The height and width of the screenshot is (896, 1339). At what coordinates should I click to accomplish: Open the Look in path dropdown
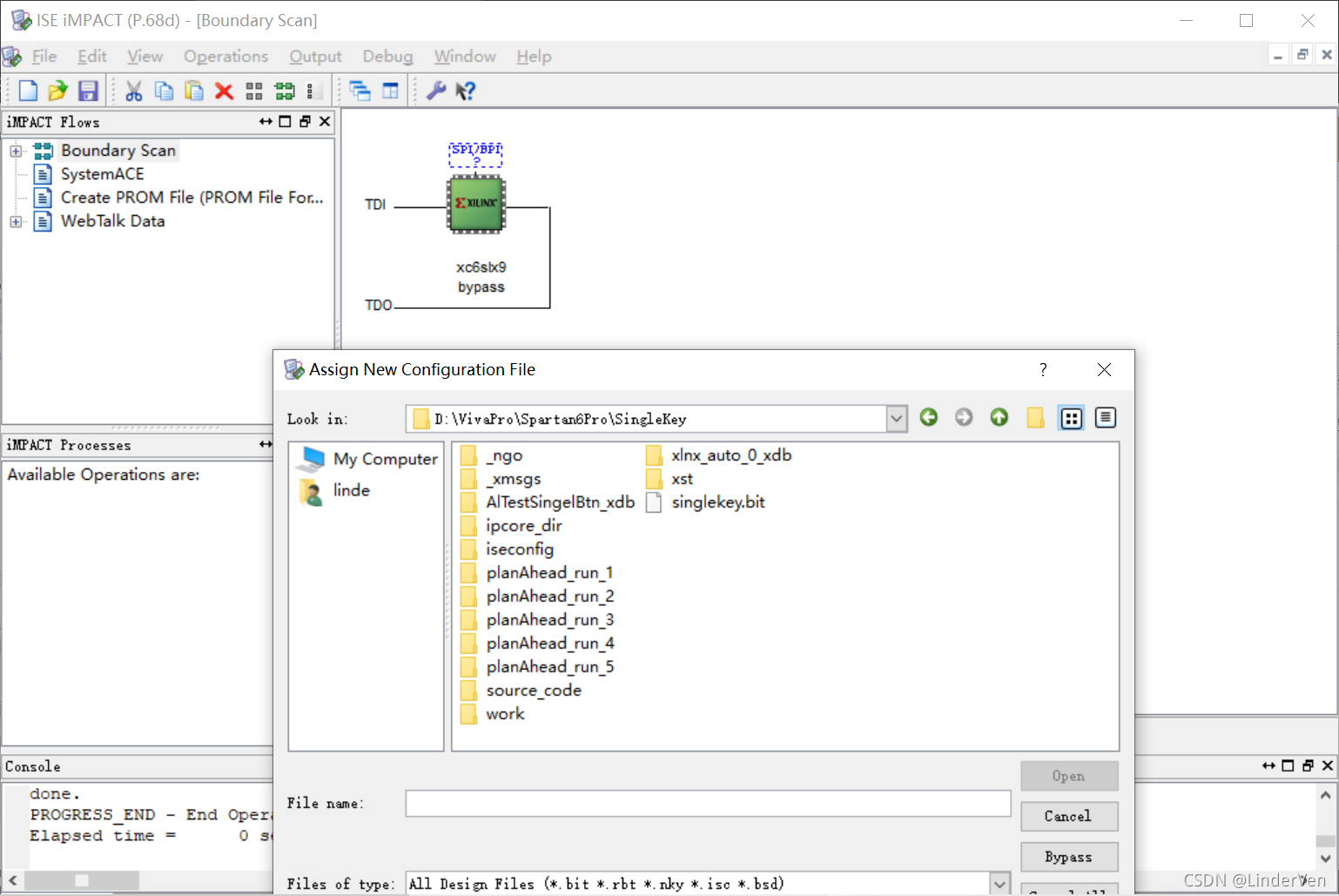point(897,419)
